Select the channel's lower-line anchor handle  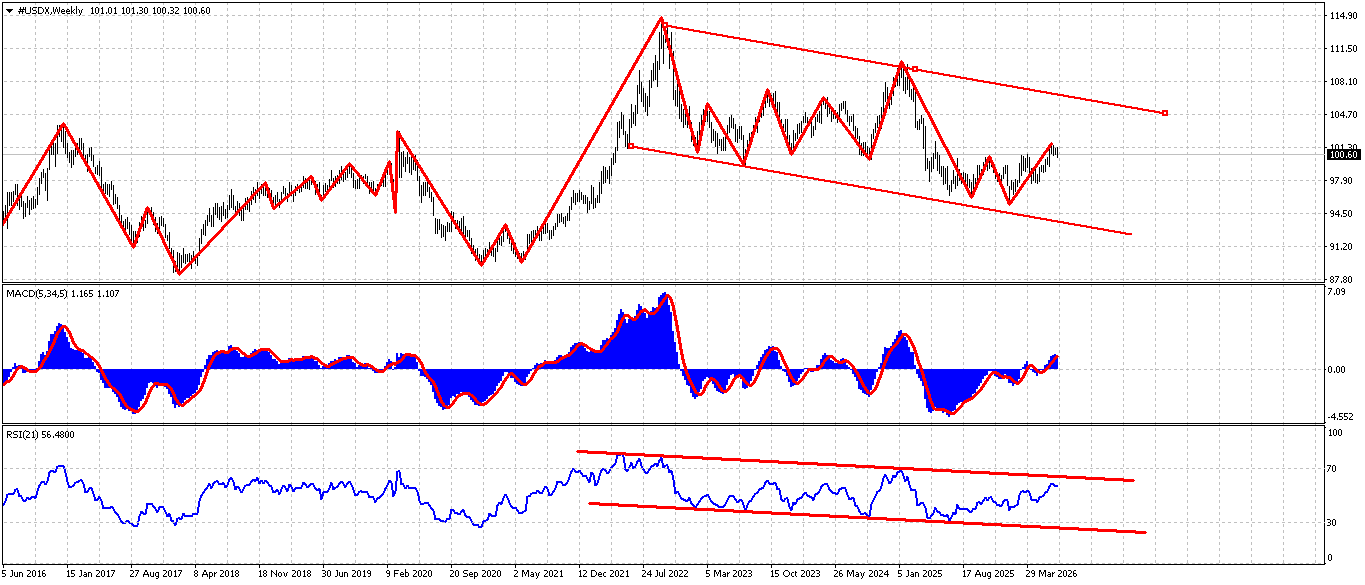tap(630, 146)
